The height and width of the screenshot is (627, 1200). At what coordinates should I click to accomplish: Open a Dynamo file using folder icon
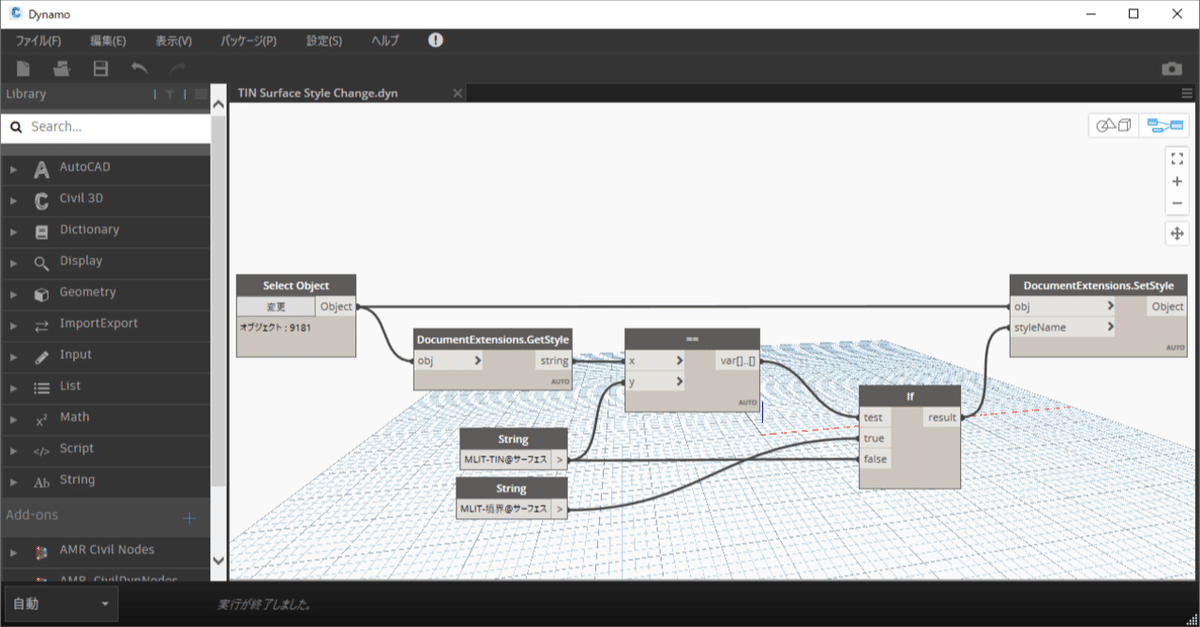pos(59,68)
